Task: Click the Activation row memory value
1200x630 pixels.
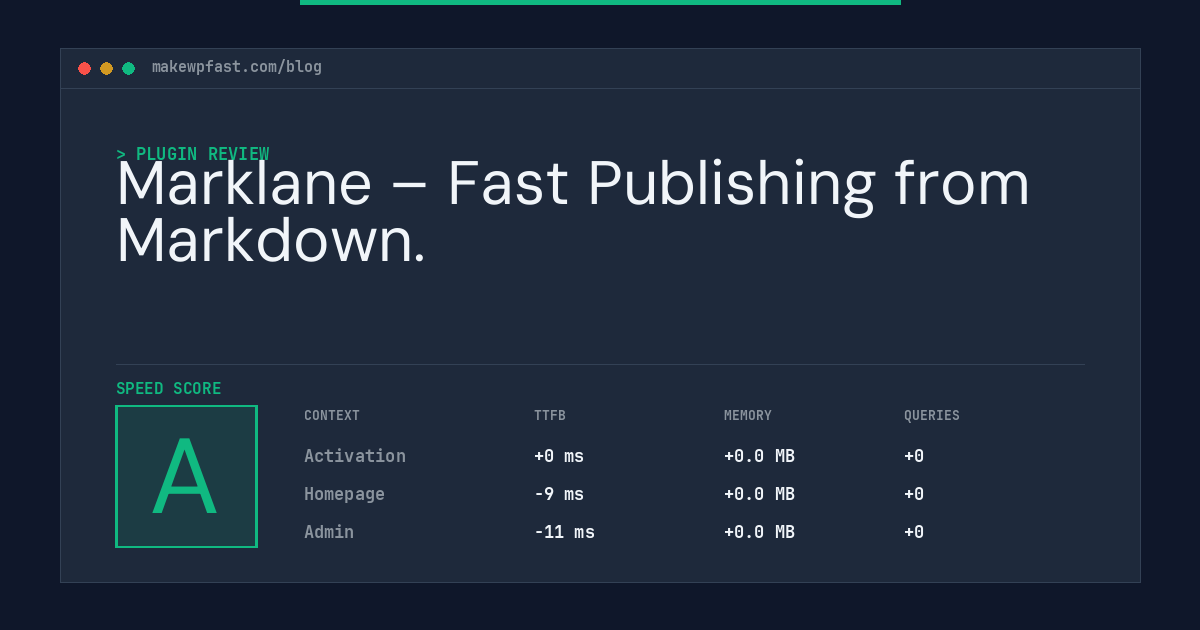Action: (759, 456)
